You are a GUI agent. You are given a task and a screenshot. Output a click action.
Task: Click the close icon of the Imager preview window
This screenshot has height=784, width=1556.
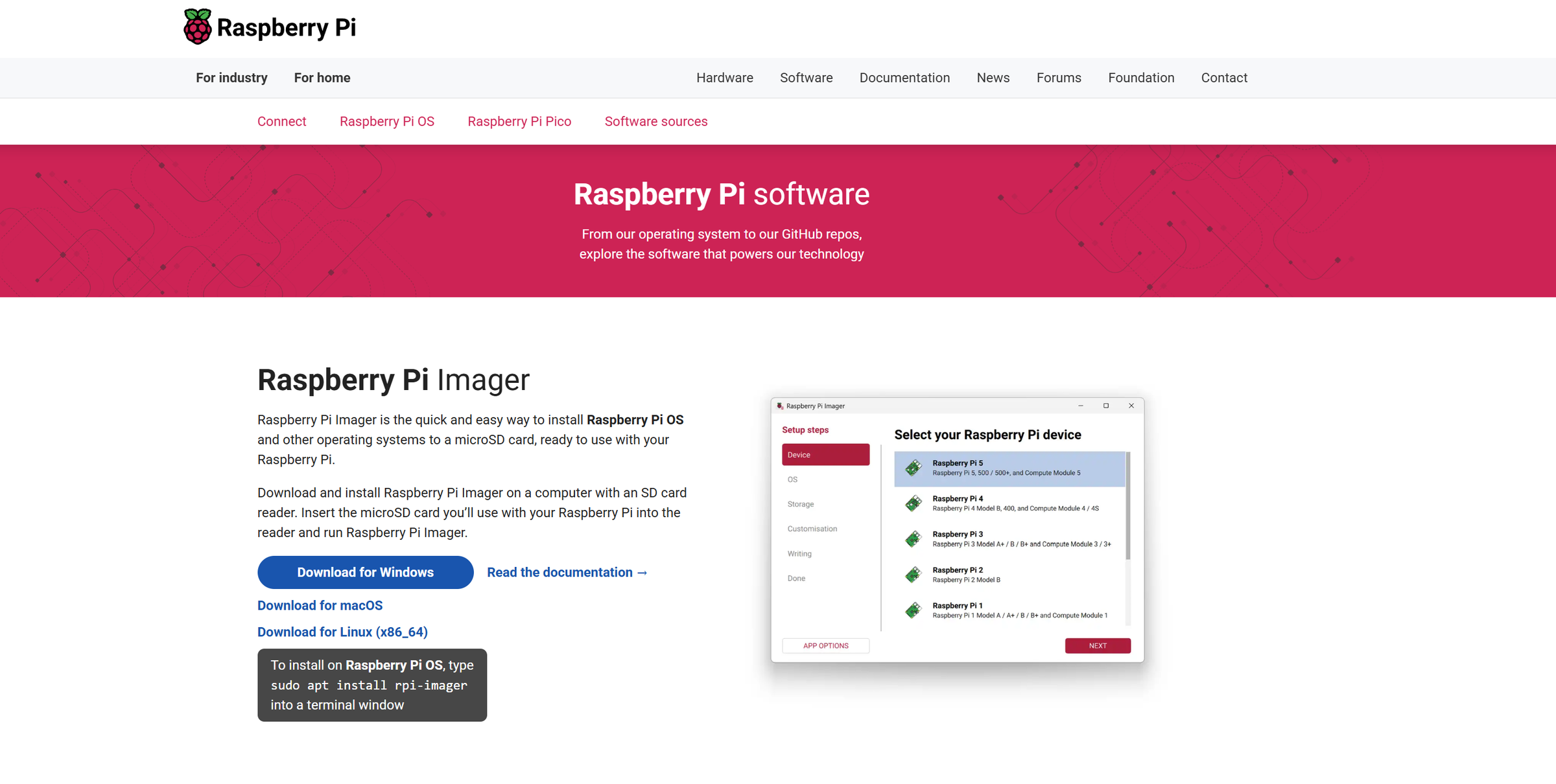point(1131,406)
